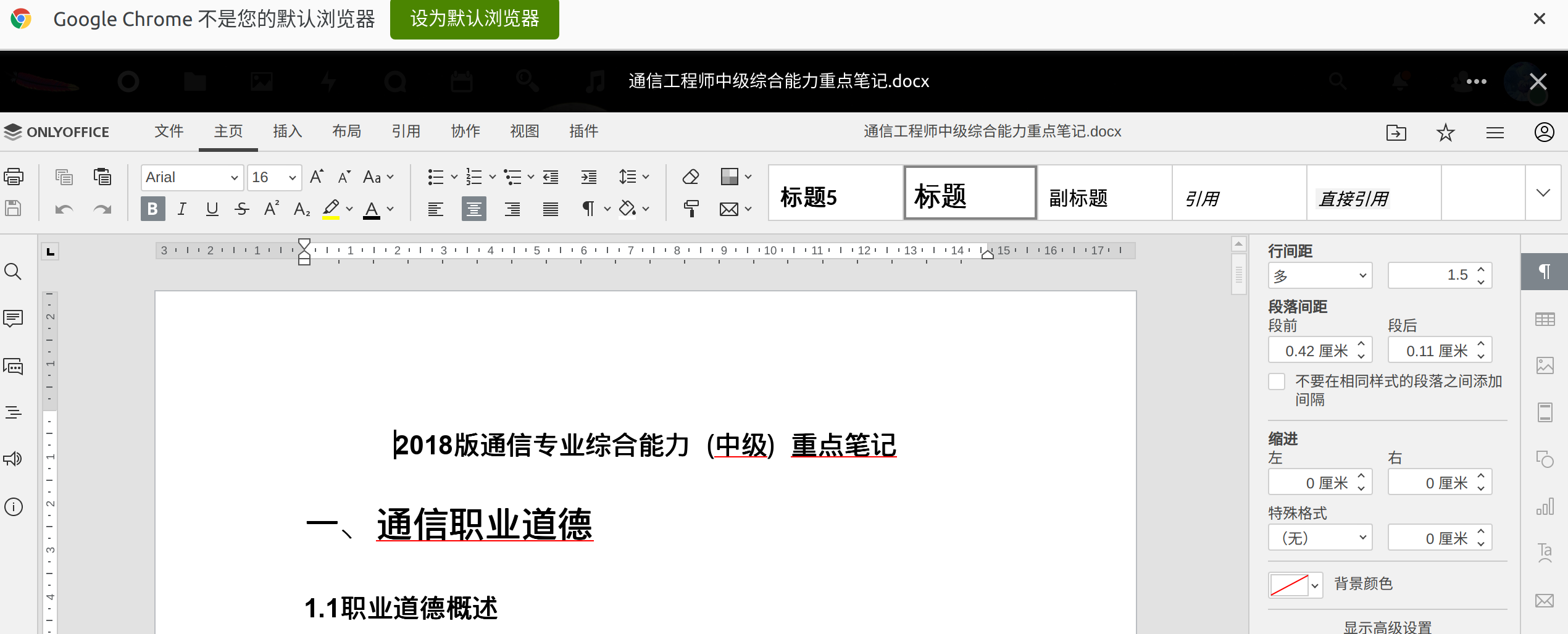Toggle Italic formatting button

tap(181, 209)
